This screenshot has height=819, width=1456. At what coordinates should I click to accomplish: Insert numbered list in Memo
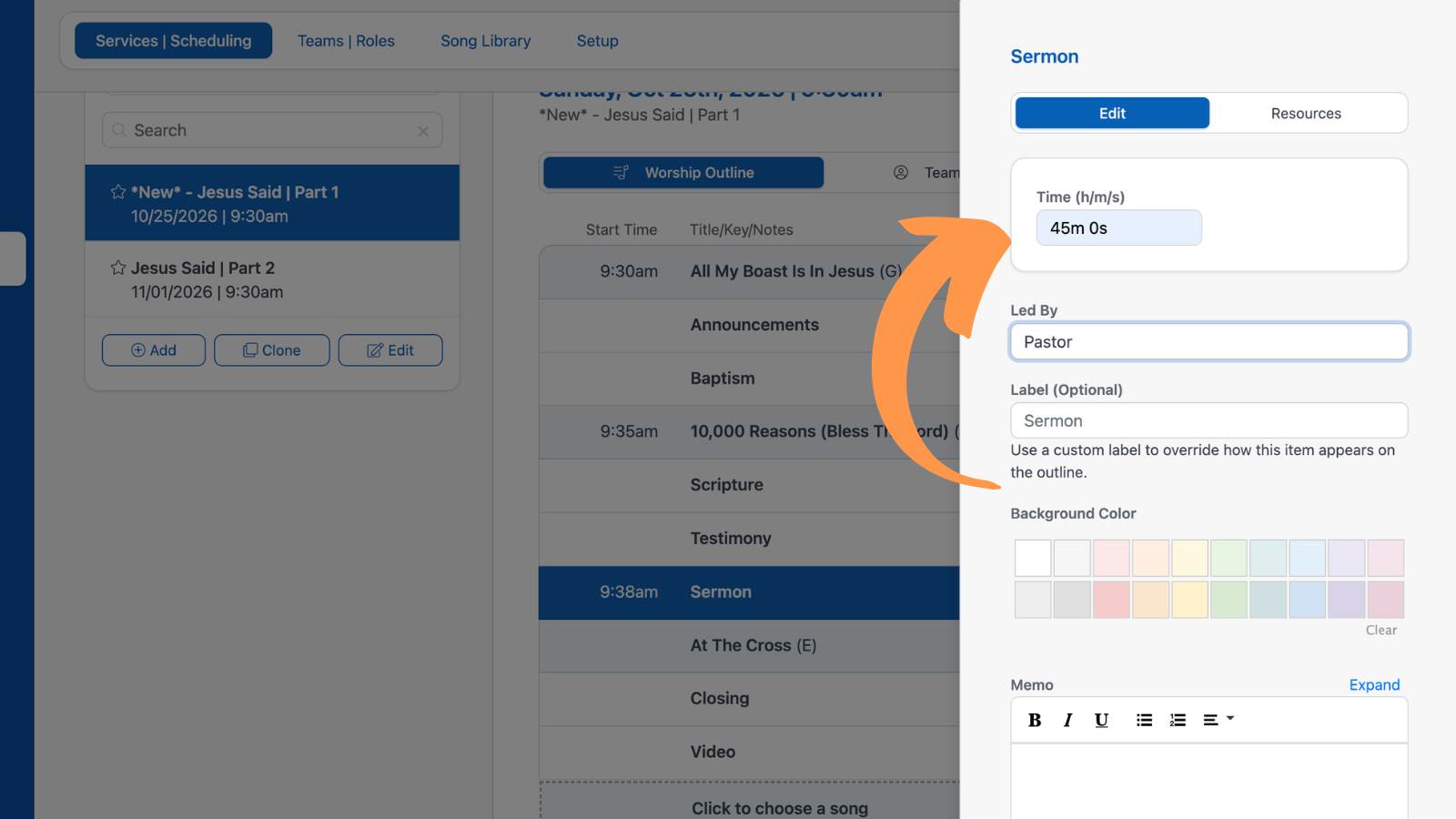[1178, 720]
